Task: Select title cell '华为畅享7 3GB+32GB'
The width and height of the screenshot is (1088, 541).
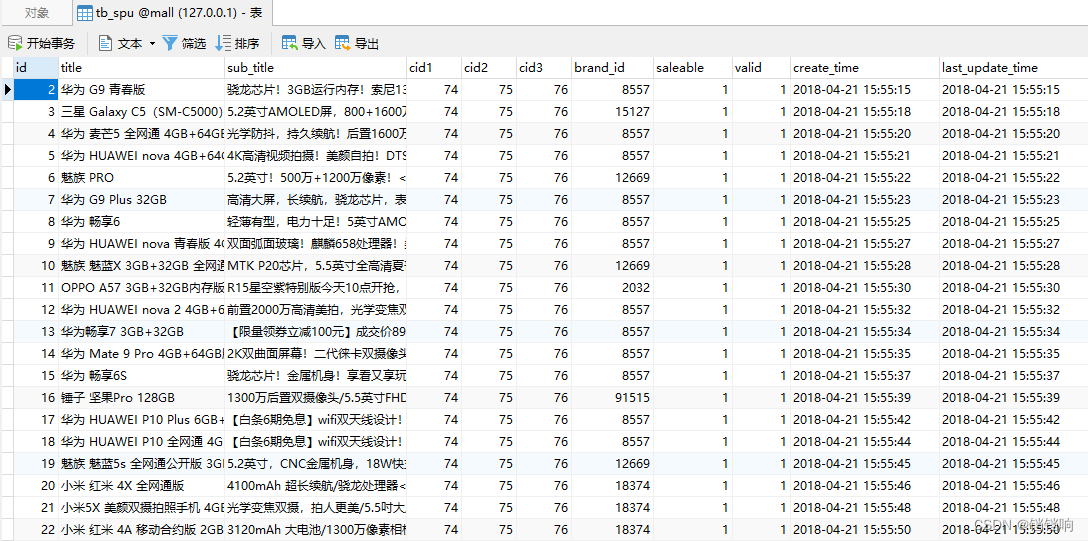Action: point(142,332)
